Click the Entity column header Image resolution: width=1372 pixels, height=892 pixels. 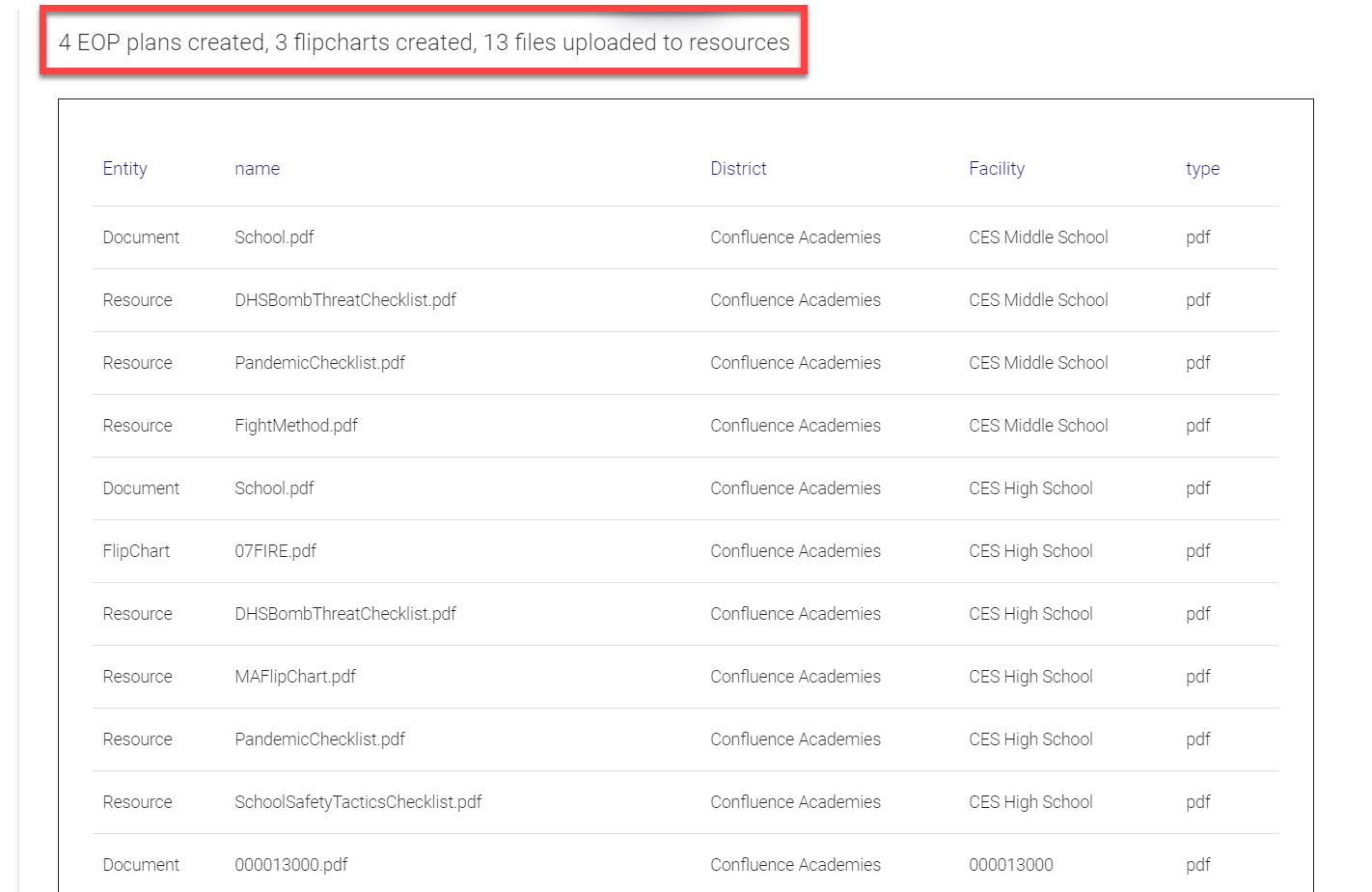(x=124, y=169)
